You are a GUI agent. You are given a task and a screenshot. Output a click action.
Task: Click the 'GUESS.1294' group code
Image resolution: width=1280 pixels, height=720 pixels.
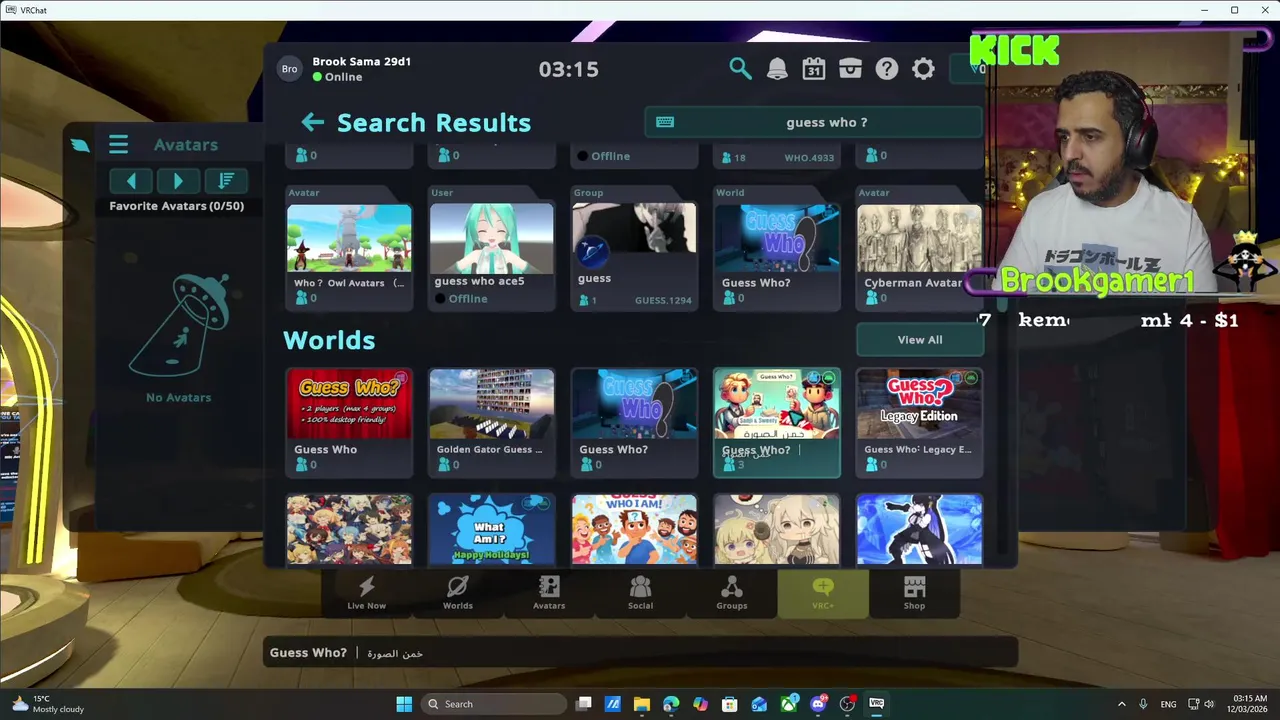pyautogui.click(x=663, y=300)
